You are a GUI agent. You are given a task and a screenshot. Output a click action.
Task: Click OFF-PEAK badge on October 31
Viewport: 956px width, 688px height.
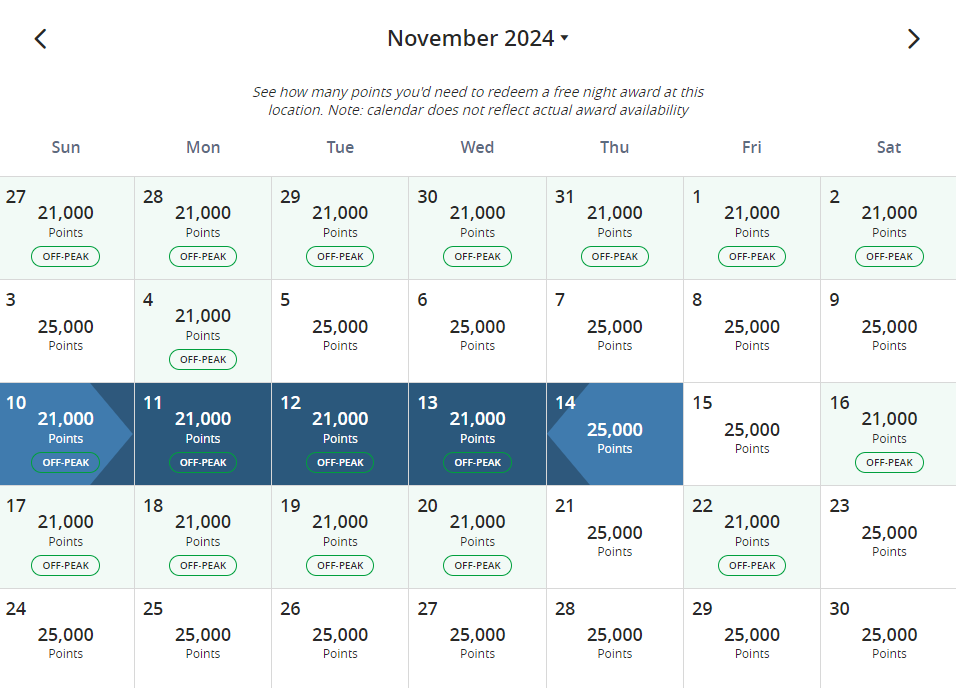[x=615, y=257]
